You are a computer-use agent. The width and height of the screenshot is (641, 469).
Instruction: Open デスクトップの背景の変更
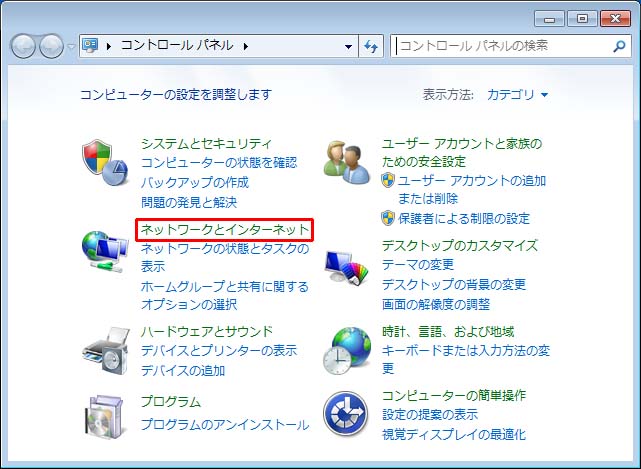tap(454, 284)
